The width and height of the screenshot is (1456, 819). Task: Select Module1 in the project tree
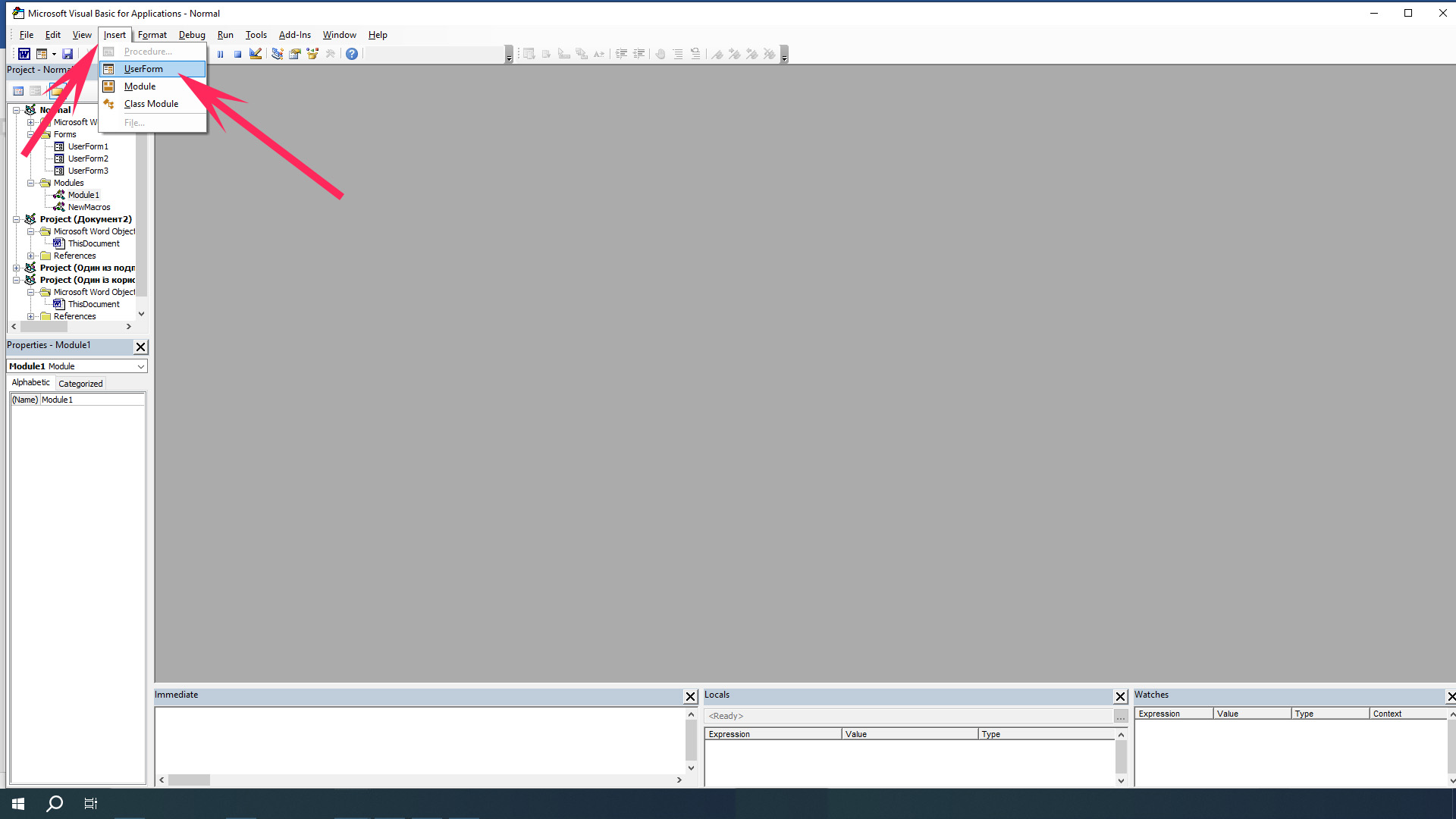[x=83, y=195]
